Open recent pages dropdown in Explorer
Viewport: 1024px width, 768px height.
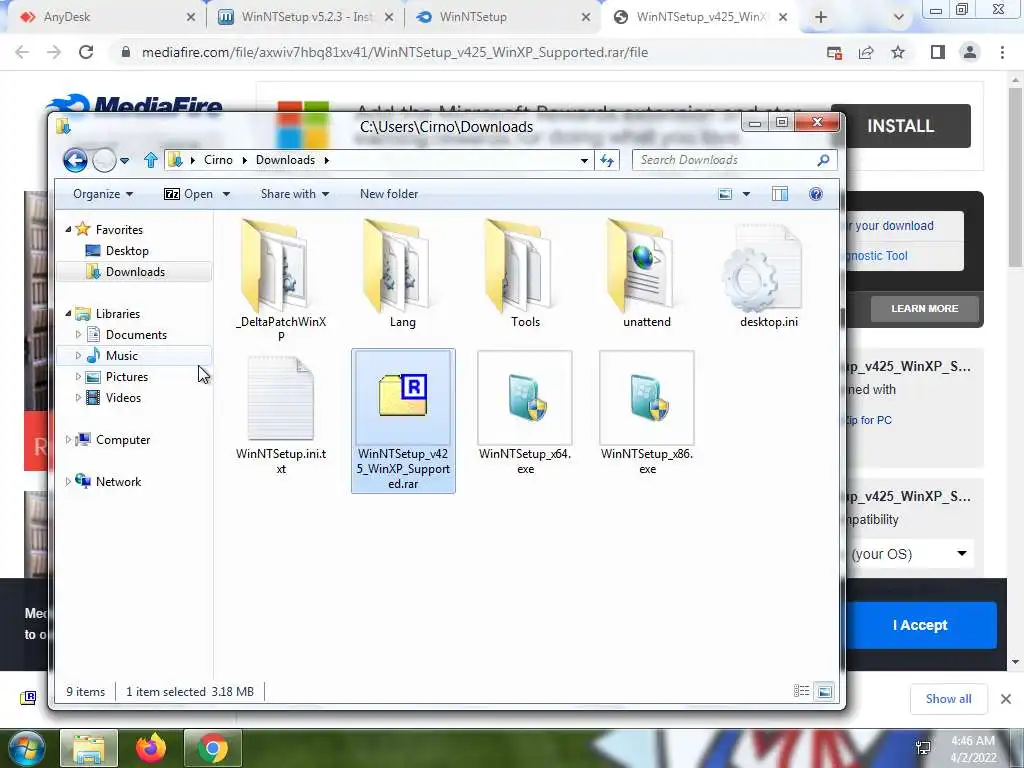[124, 161]
